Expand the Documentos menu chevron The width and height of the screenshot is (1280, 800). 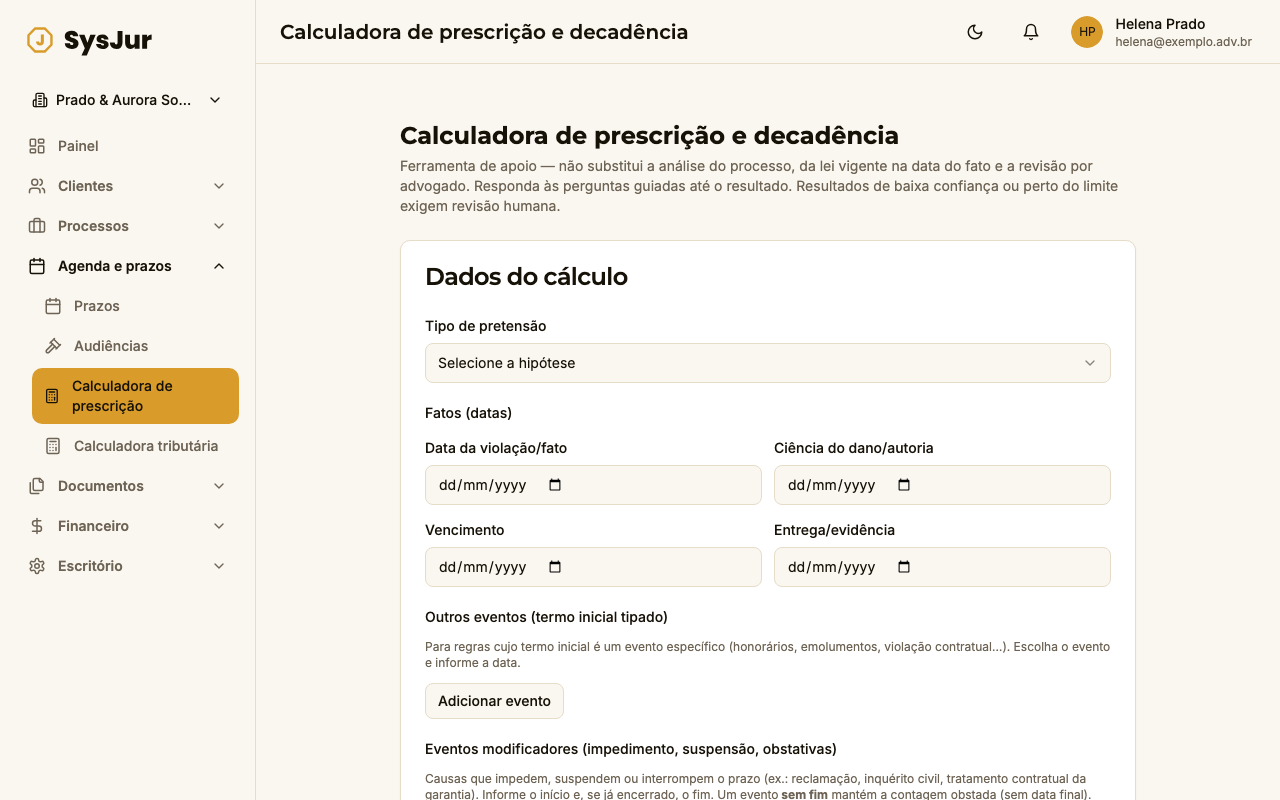click(219, 486)
